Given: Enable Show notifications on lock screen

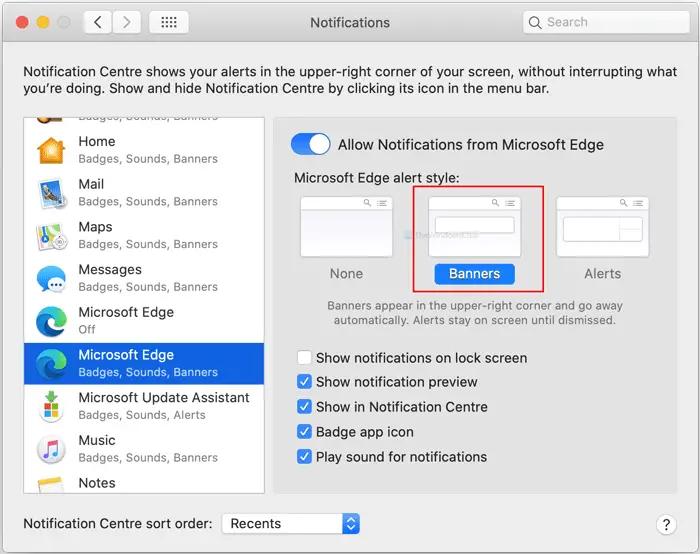Looking at the screenshot, I should [304, 357].
